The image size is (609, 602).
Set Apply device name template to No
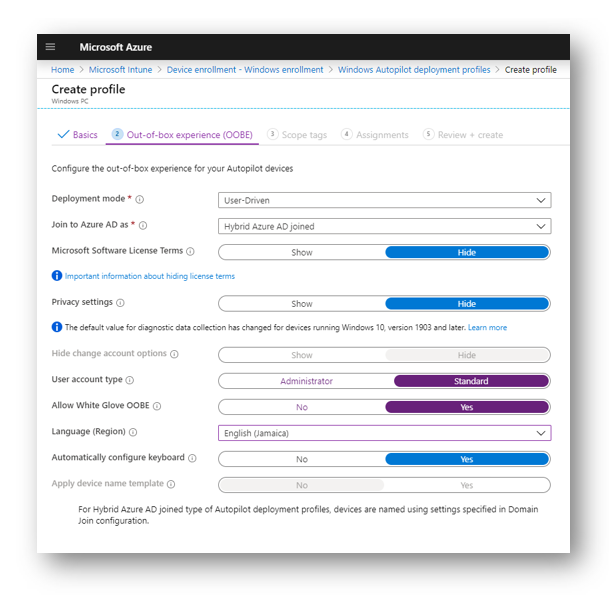tap(302, 485)
